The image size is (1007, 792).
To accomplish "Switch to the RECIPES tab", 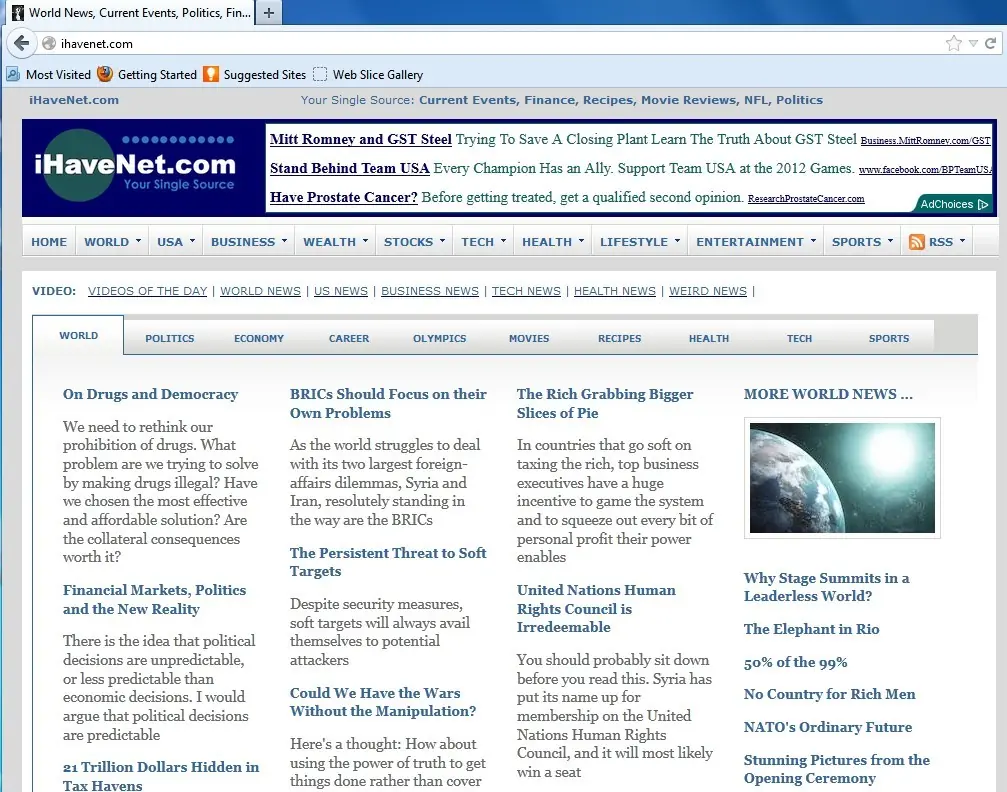I will coord(619,338).
